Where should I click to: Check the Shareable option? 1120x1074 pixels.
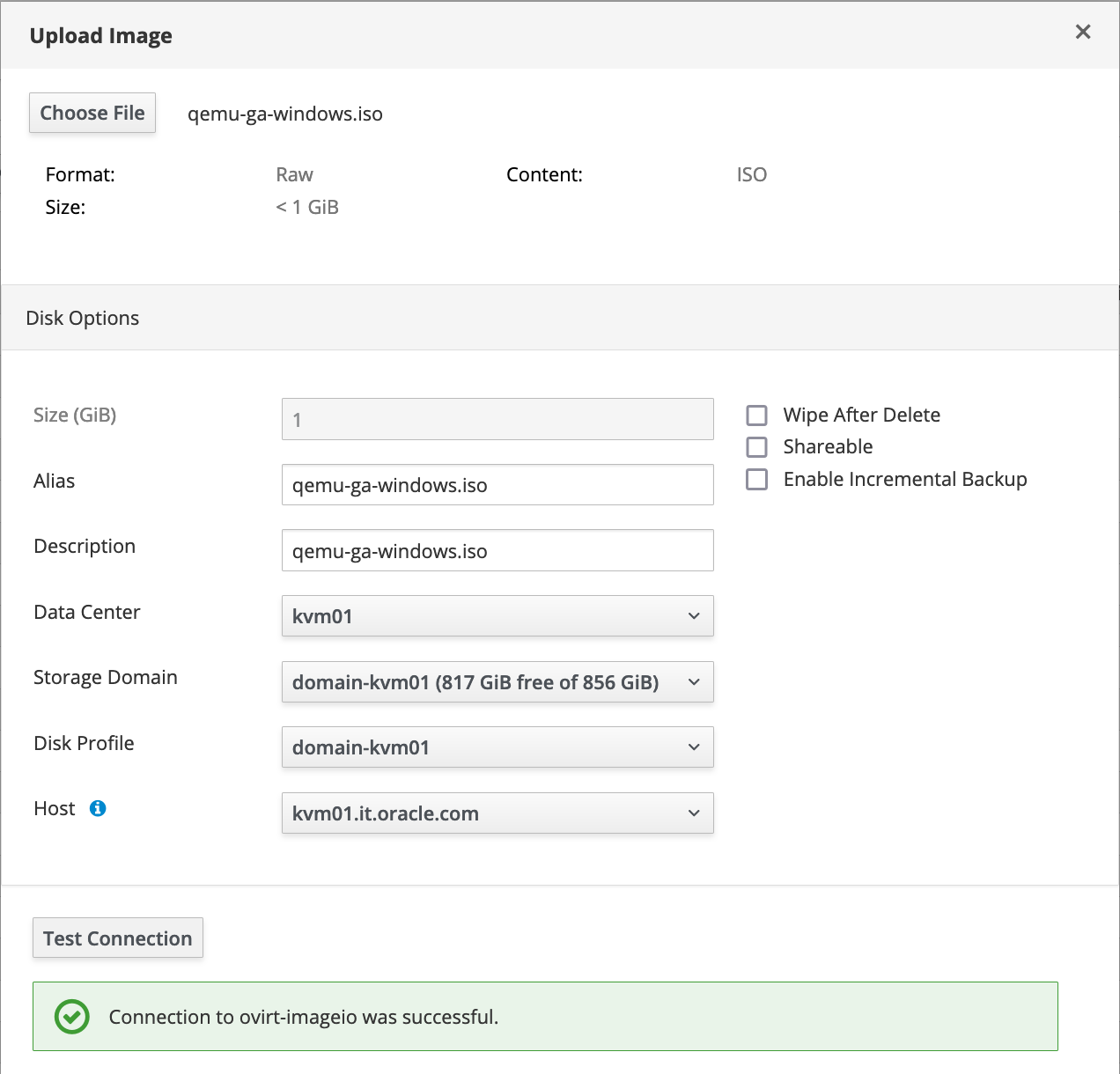tap(756, 447)
